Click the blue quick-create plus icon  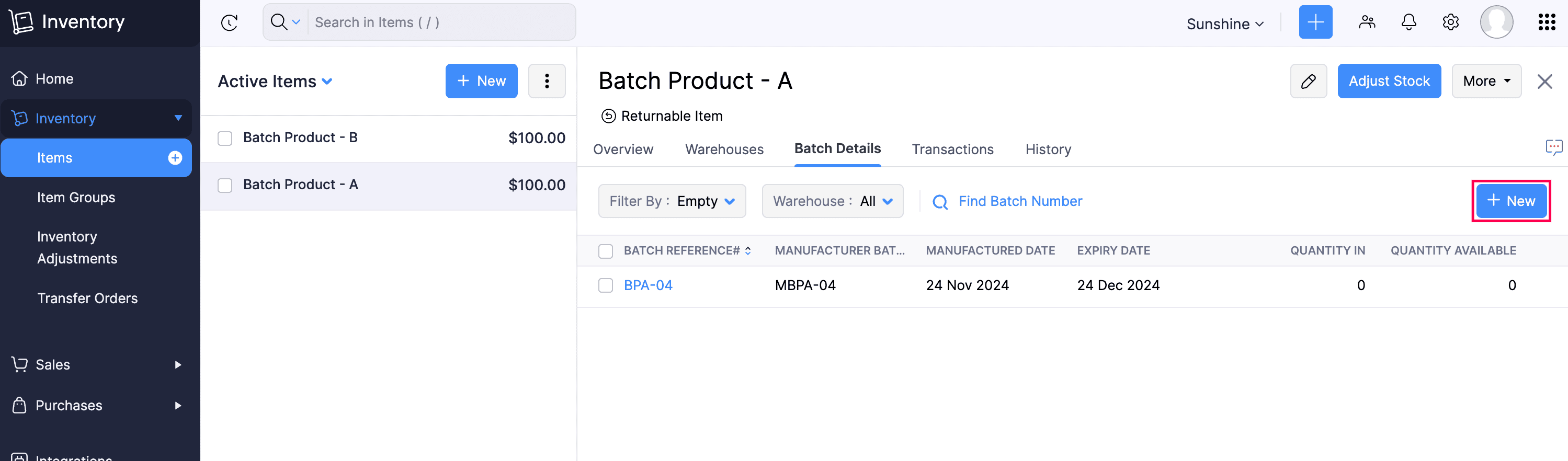click(x=1315, y=22)
